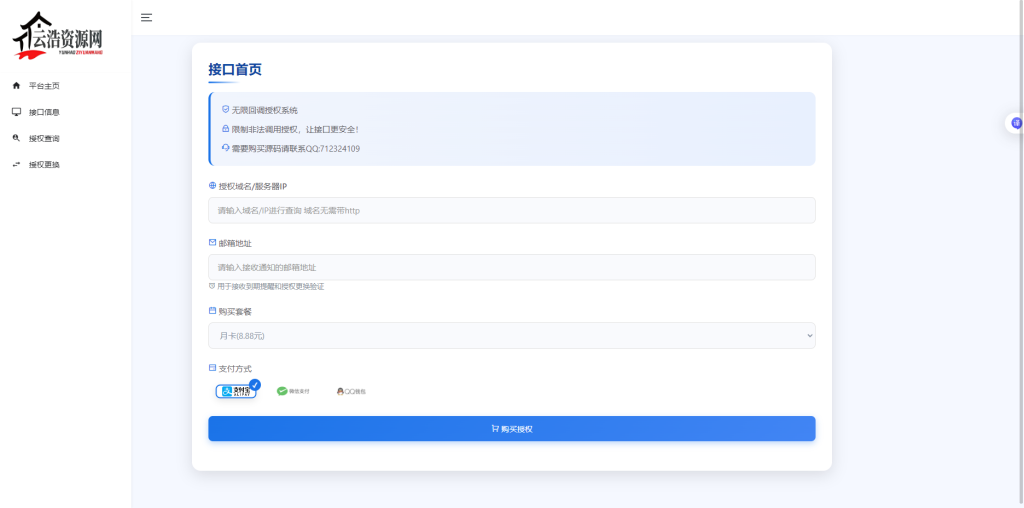Click the envelope icon beside 邮箱地址 label
Viewport: 1024px width, 508px height.
click(x=212, y=243)
